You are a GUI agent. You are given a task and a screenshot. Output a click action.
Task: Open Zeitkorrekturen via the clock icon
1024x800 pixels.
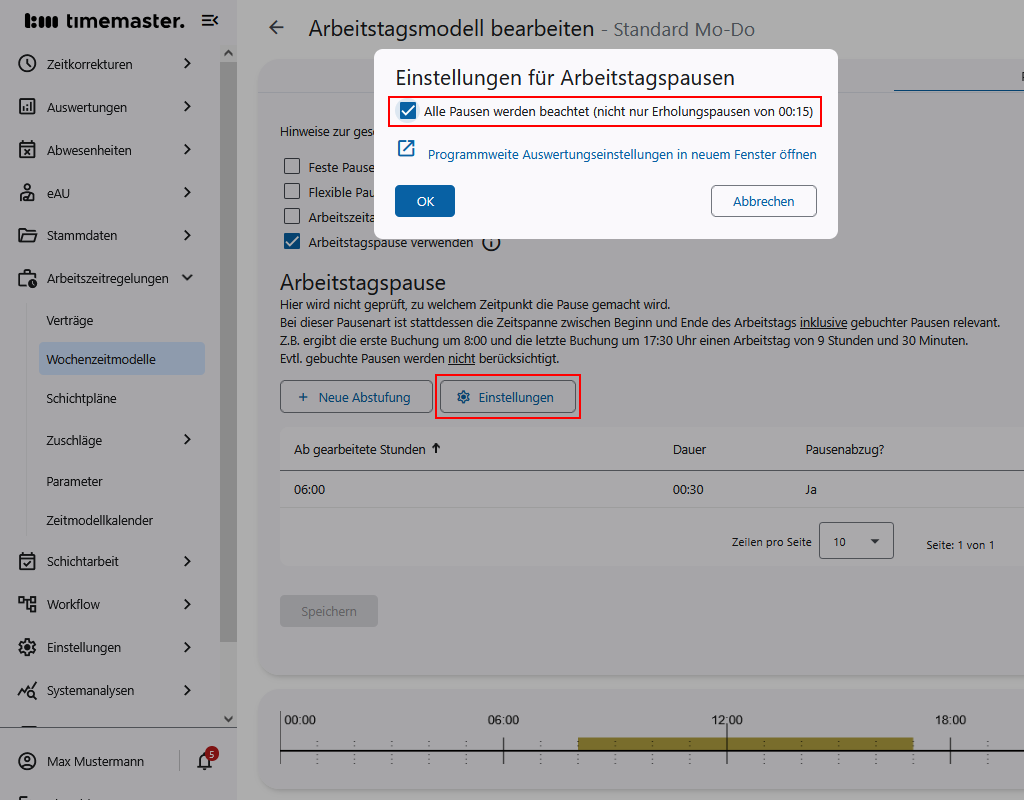tap(28, 63)
